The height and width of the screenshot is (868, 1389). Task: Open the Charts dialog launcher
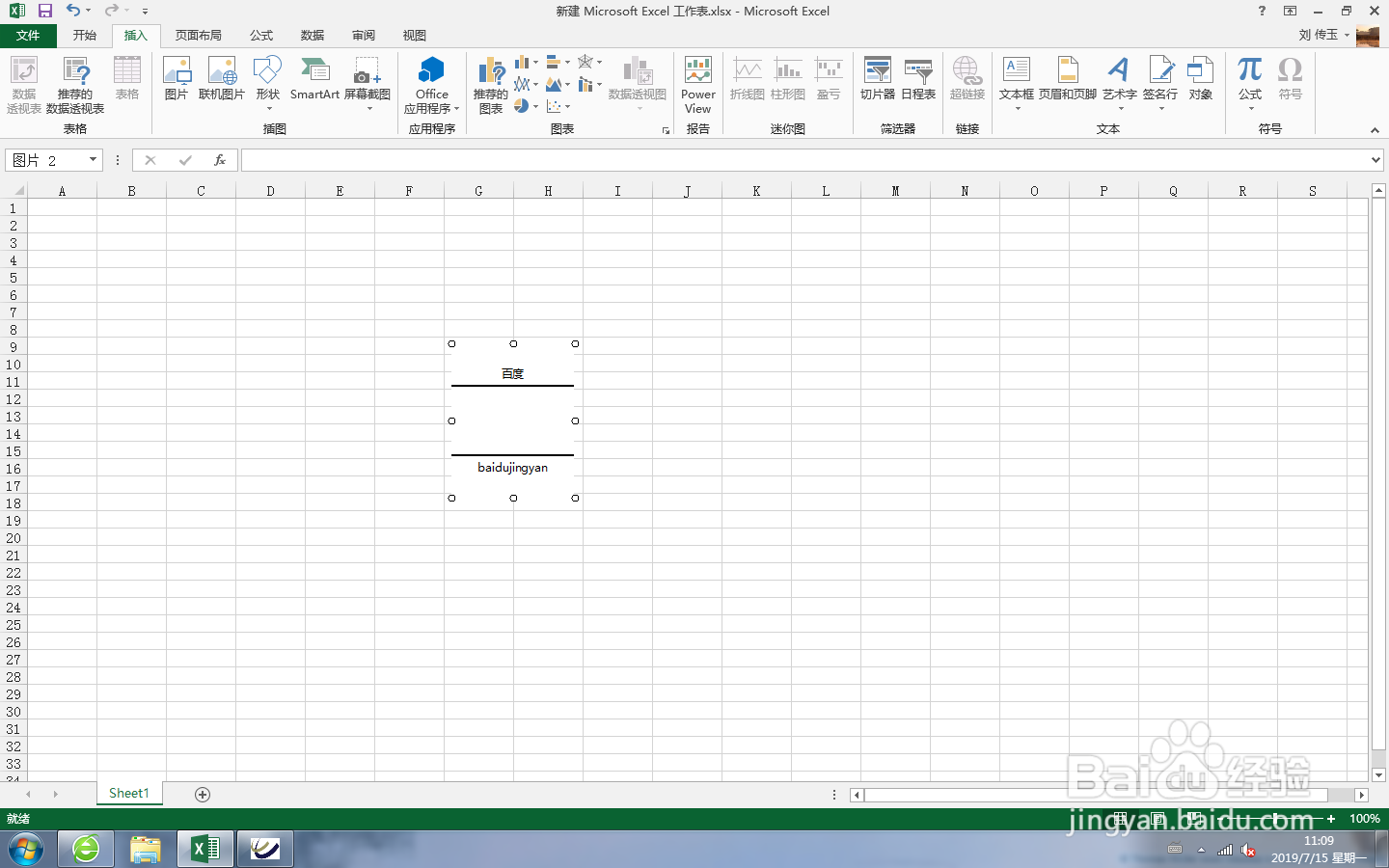point(666,130)
